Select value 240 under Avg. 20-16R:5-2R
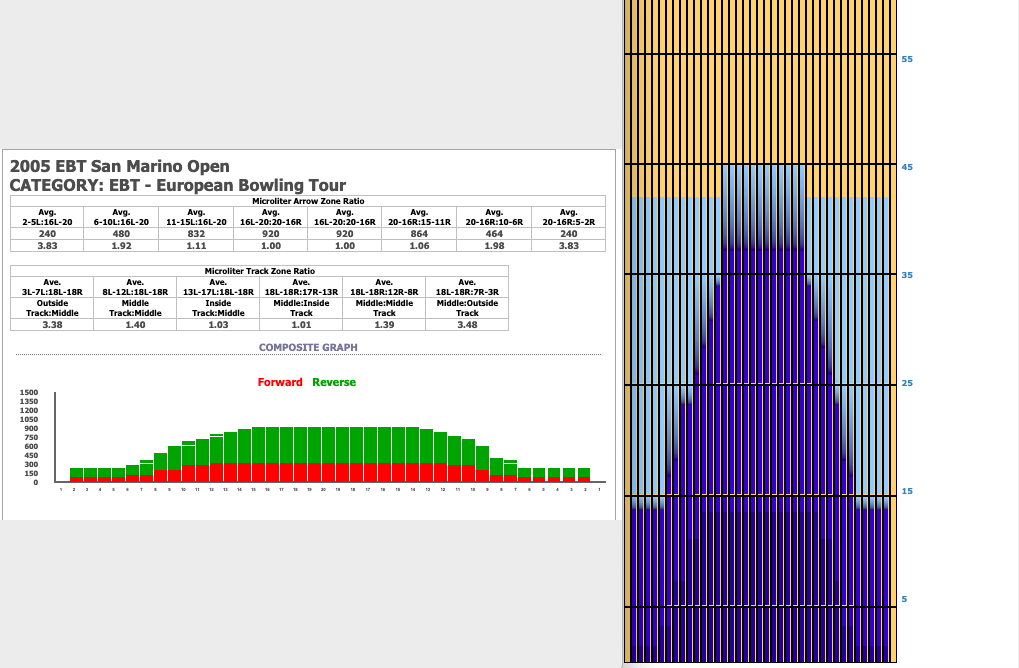This screenshot has height=668, width=1019. click(569, 234)
